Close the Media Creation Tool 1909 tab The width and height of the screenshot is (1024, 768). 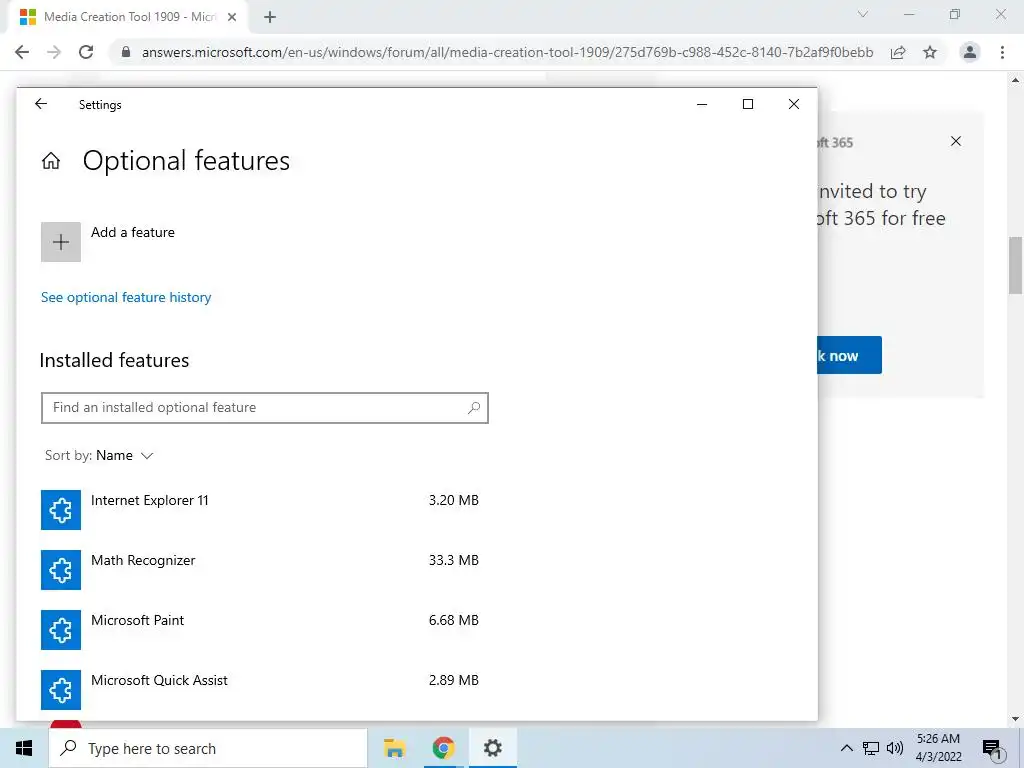pyautogui.click(x=232, y=17)
